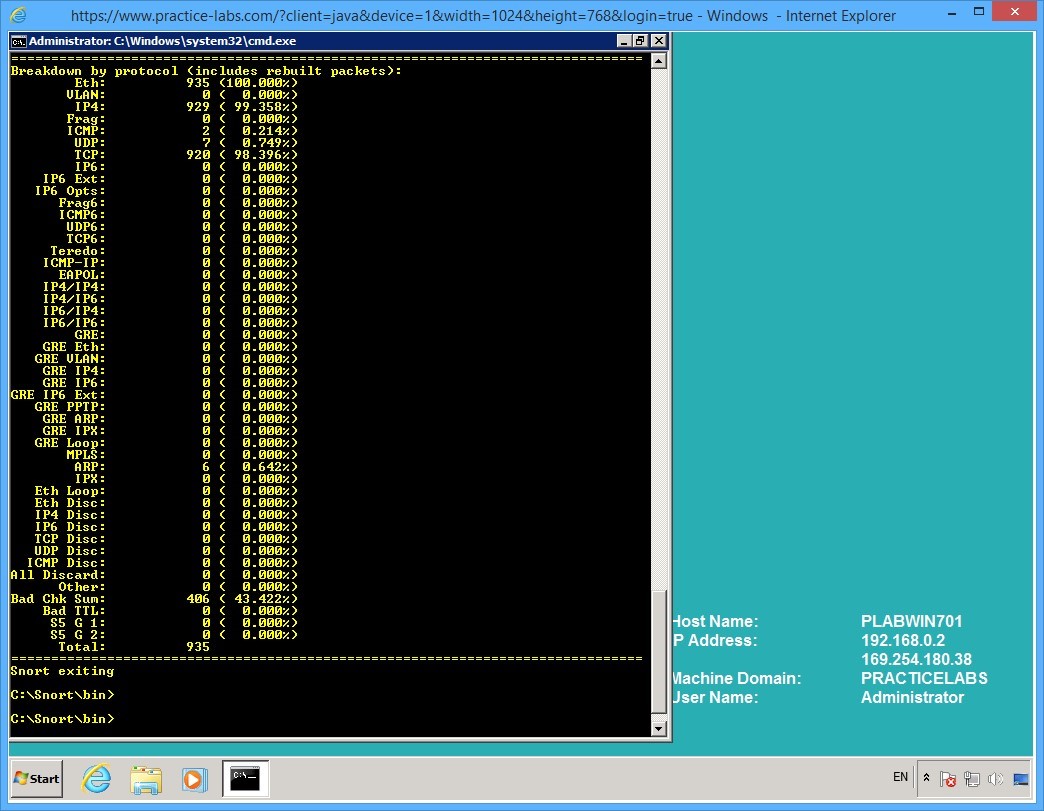Switch input language via the EN indicator
The height and width of the screenshot is (811, 1044).
coord(899,777)
